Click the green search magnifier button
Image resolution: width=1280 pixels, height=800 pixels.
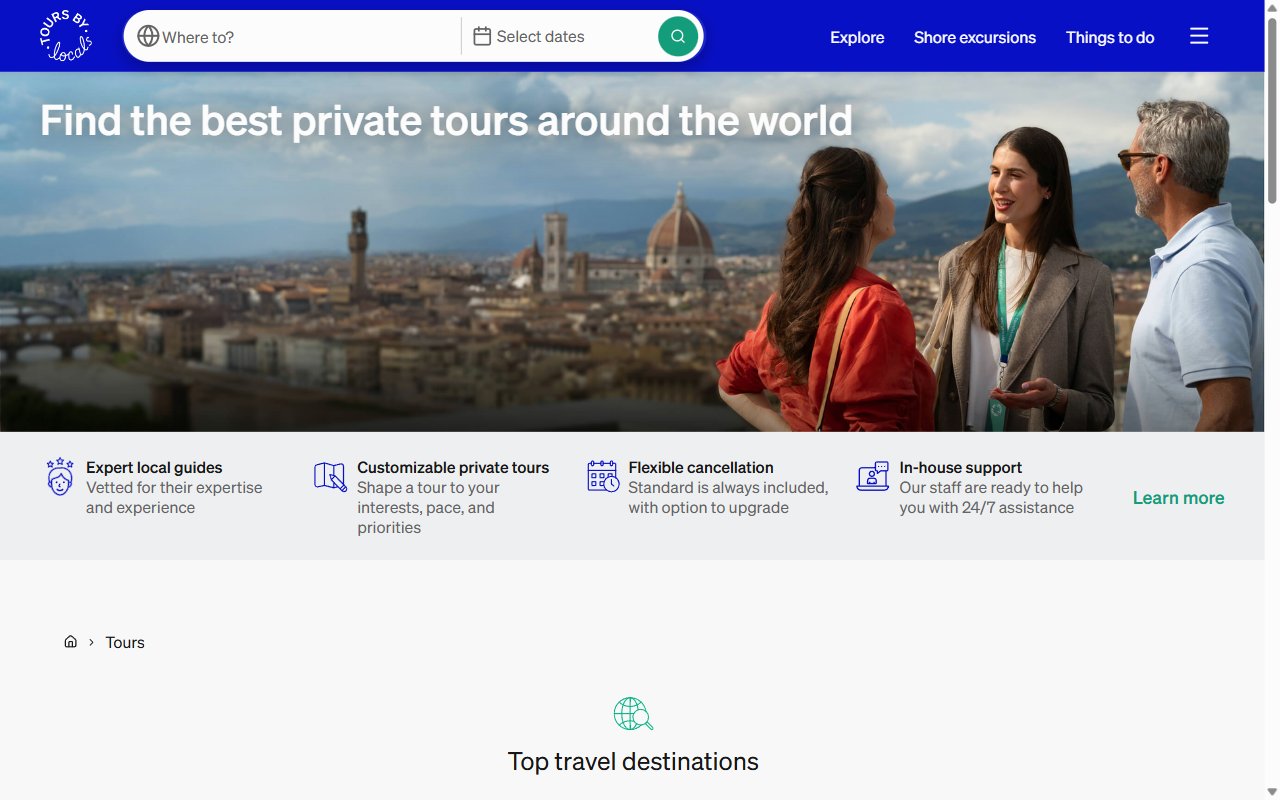[678, 36]
